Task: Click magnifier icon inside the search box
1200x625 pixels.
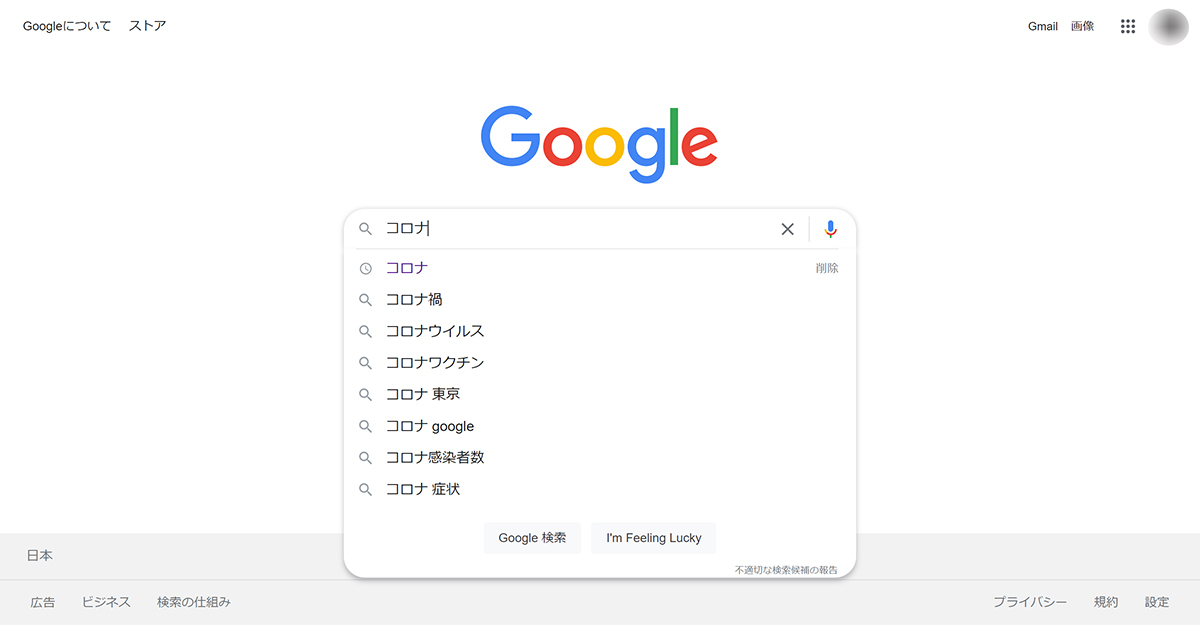Action: coord(366,229)
